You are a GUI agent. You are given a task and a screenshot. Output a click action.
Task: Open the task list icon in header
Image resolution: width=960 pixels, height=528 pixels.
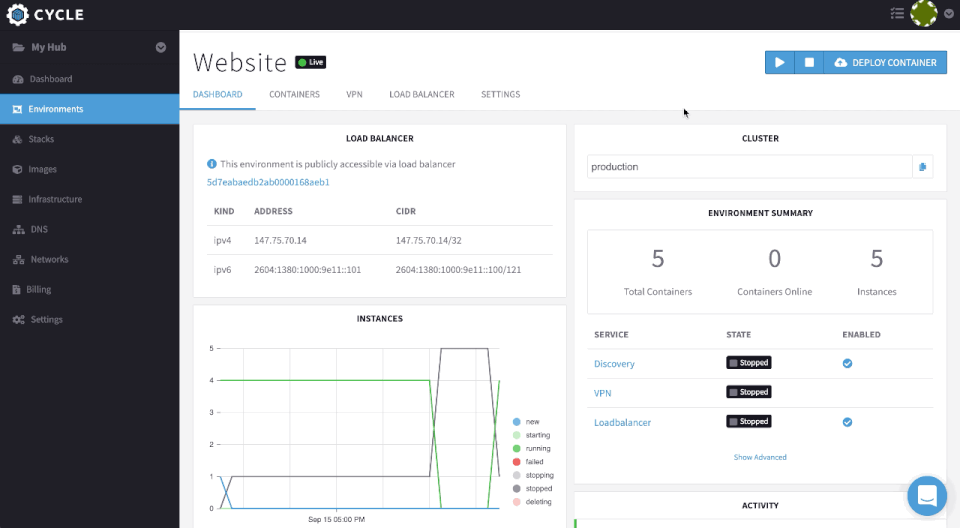(x=897, y=13)
